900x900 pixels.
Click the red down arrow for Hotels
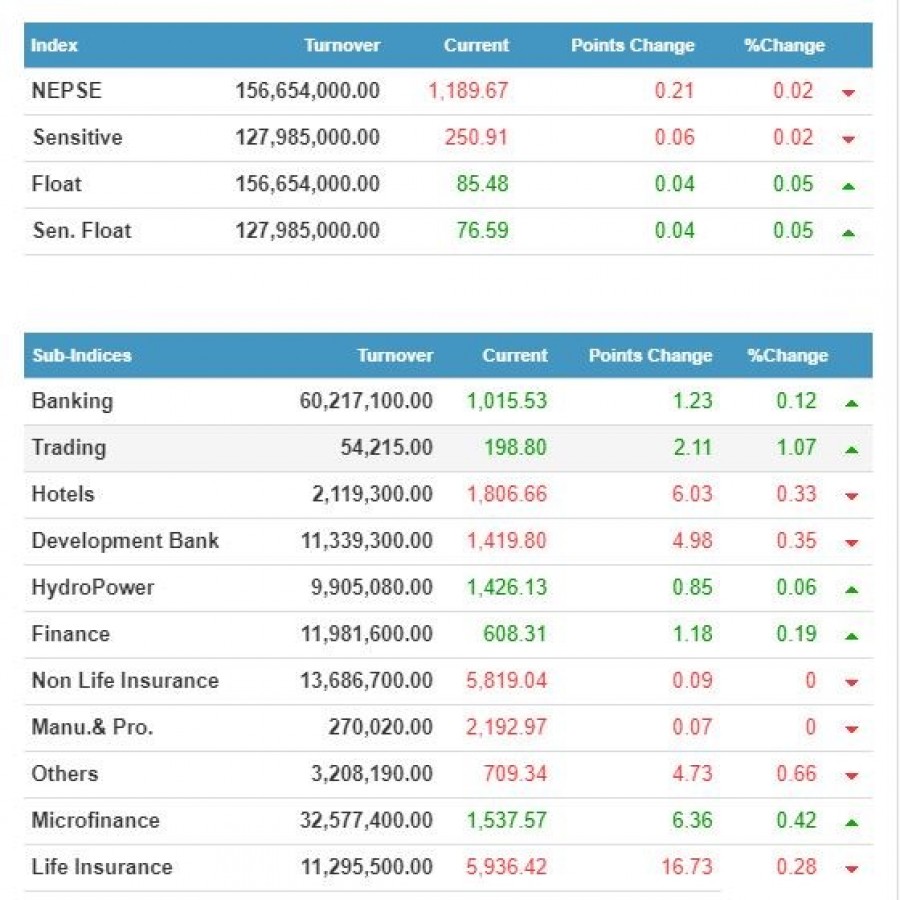pyautogui.click(x=851, y=496)
